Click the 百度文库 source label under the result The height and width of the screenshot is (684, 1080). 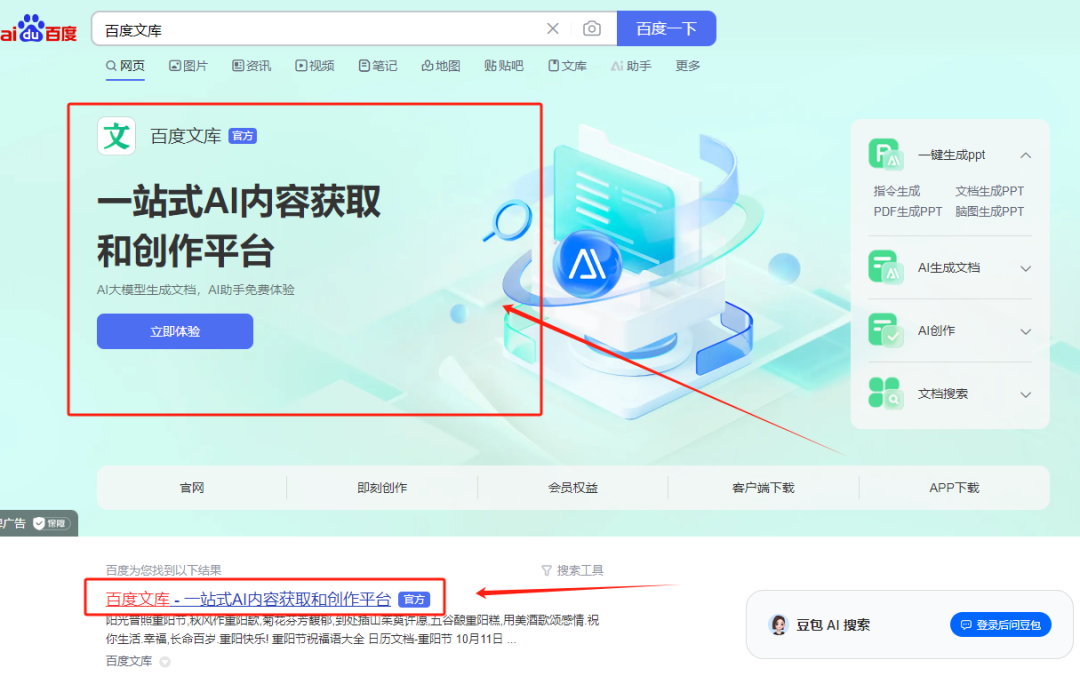pos(129,661)
